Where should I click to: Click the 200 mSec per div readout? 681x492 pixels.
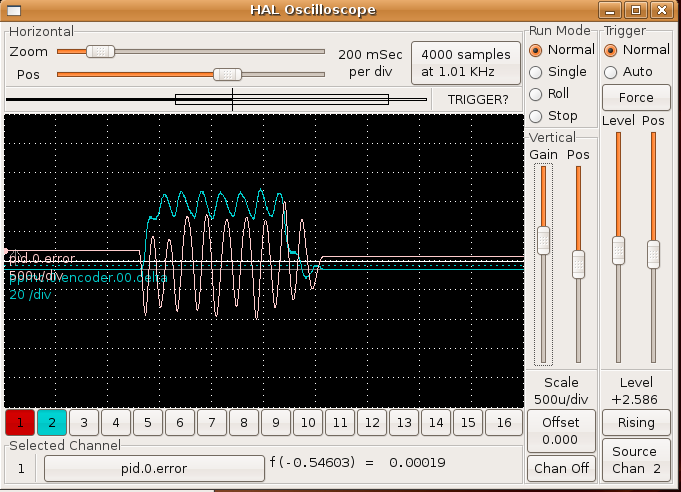(370, 63)
